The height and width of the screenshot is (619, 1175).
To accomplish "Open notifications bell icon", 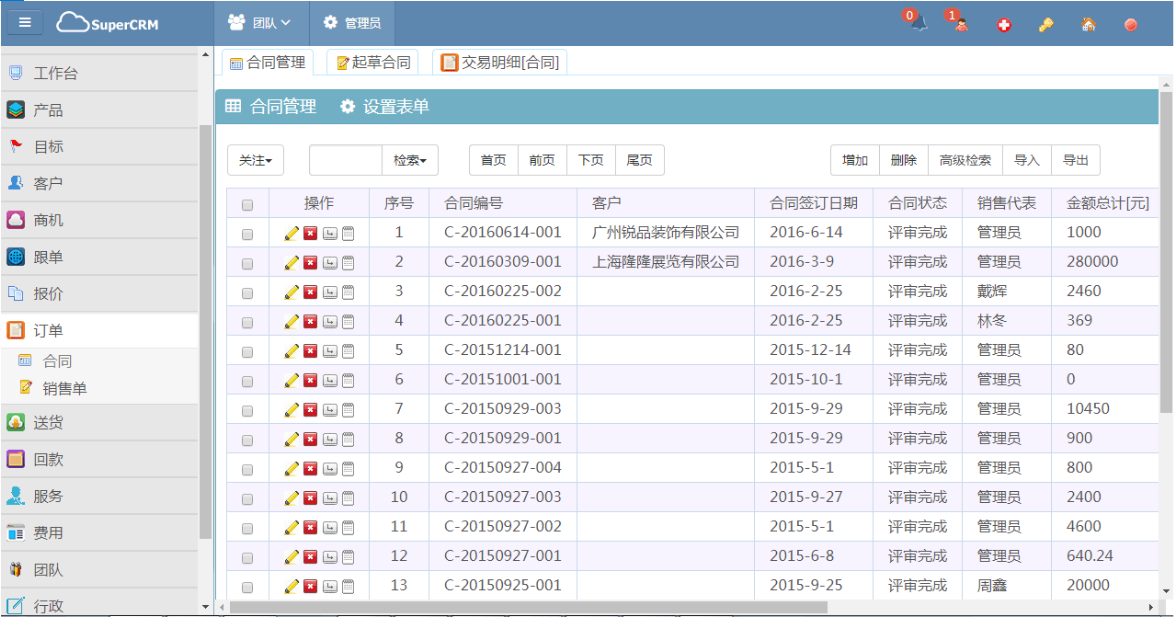I will pyautogui.click(x=918, y=22).
